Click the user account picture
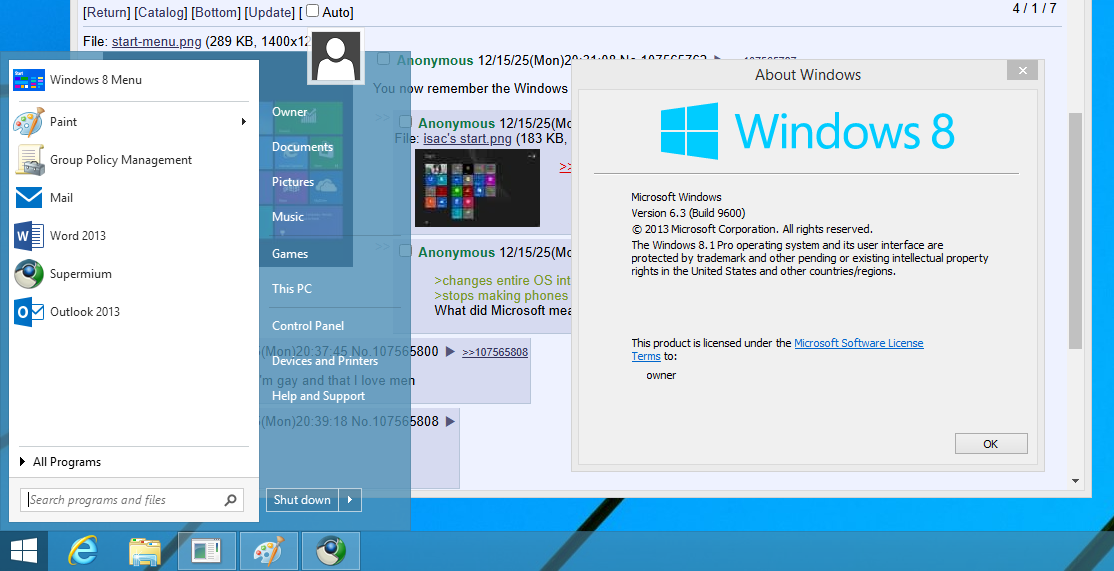 point(336,58)
